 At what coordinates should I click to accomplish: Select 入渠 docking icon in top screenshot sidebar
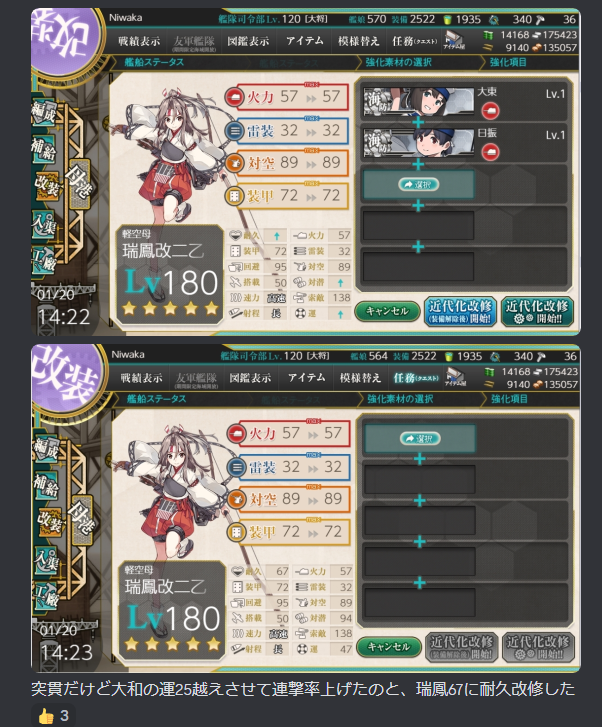pyautogui.click(x=44, y=223)
